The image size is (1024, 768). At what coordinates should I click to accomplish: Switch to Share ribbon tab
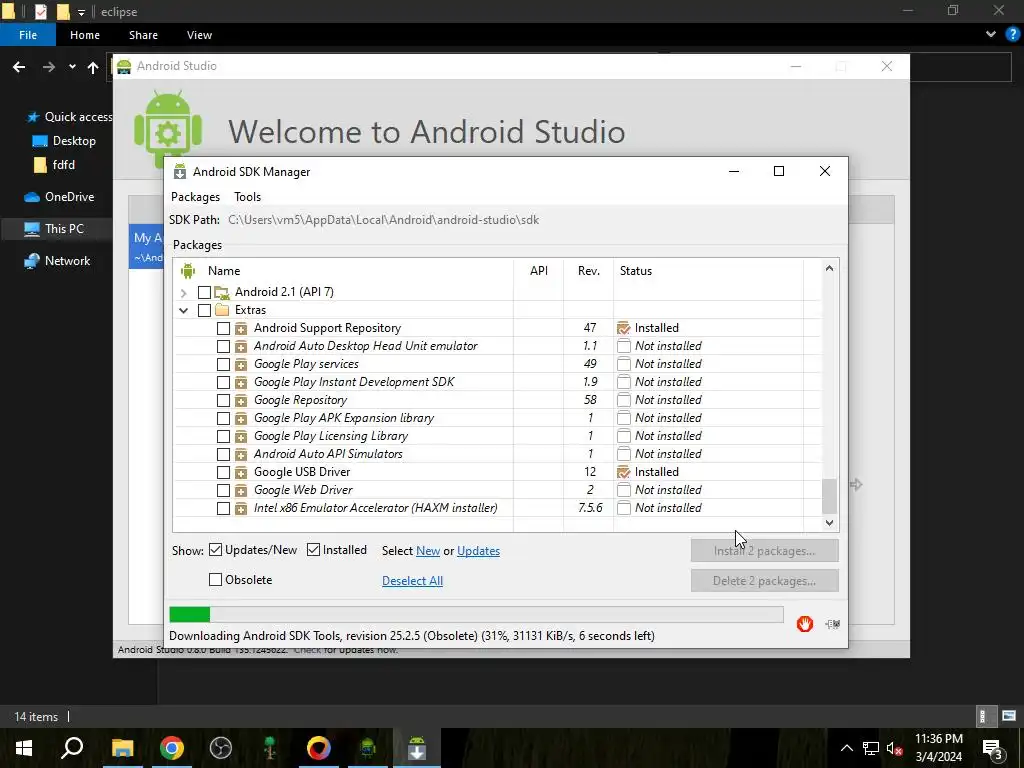click(x=143, y=35)
